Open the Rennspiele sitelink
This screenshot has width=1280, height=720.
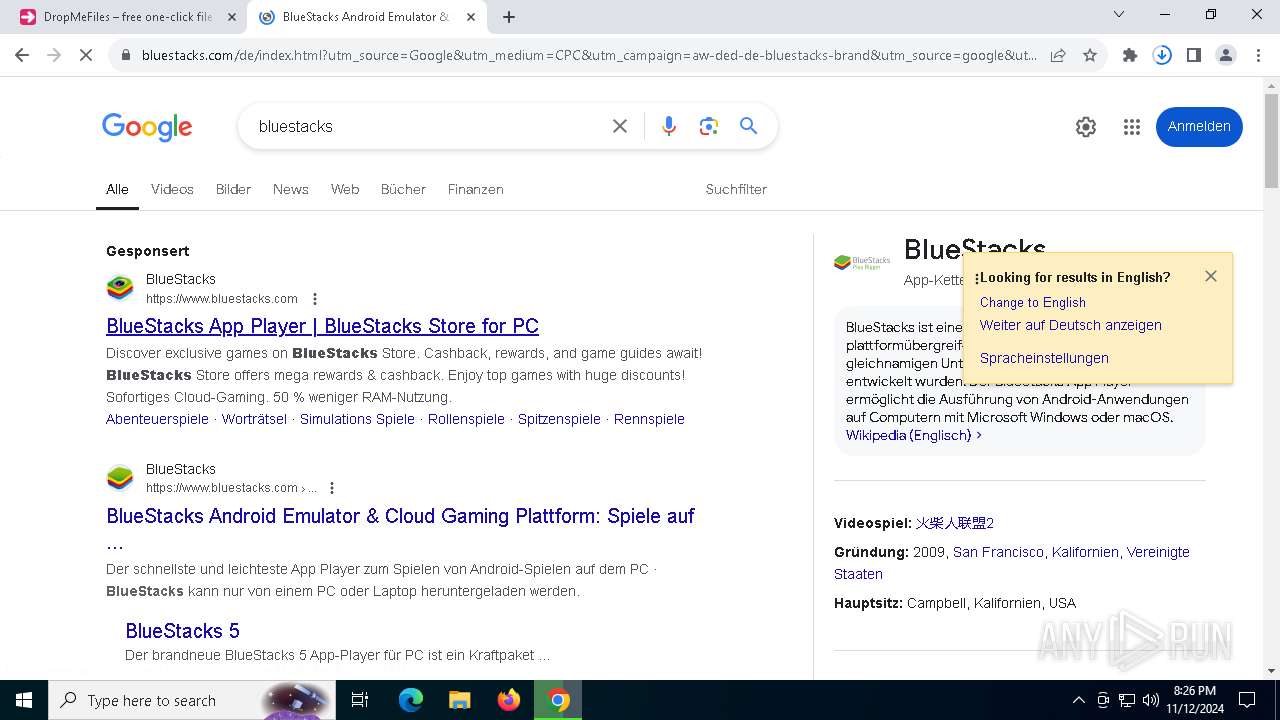[649, 419]
